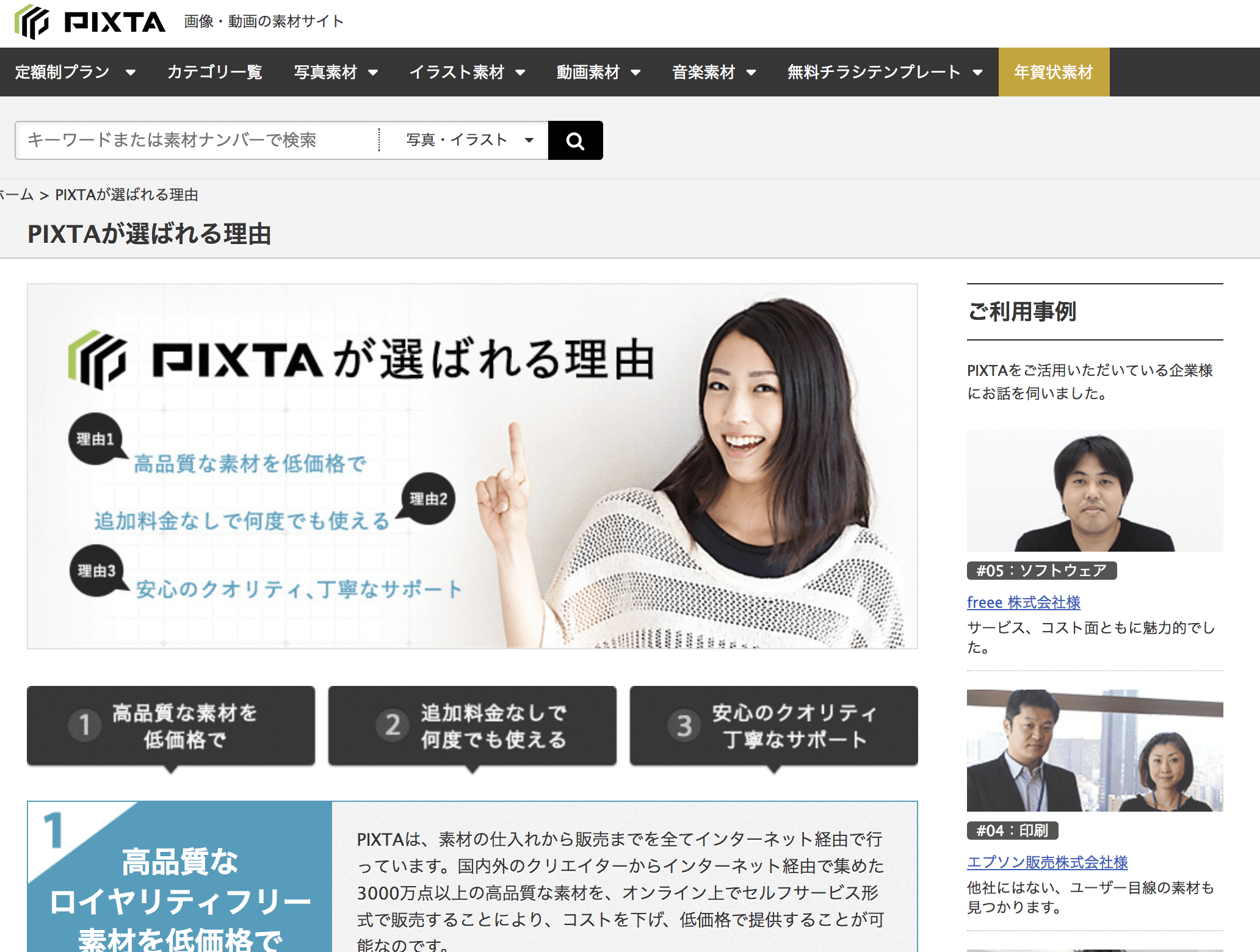Click the PIXTAが選ばれる理由 breadcrumb link
This screenshot has width=1260, height=952.
click(129, 195)
